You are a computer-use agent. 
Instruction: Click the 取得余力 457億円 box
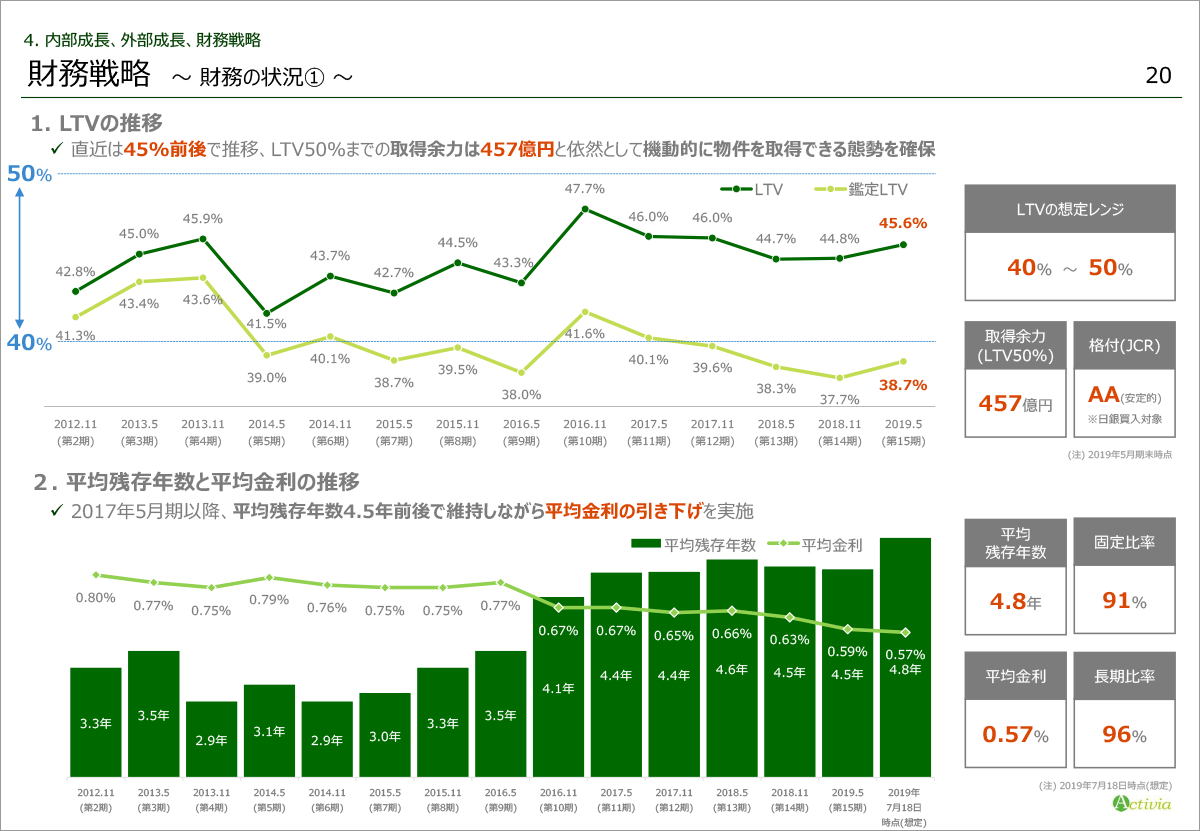pos(1014,380)
